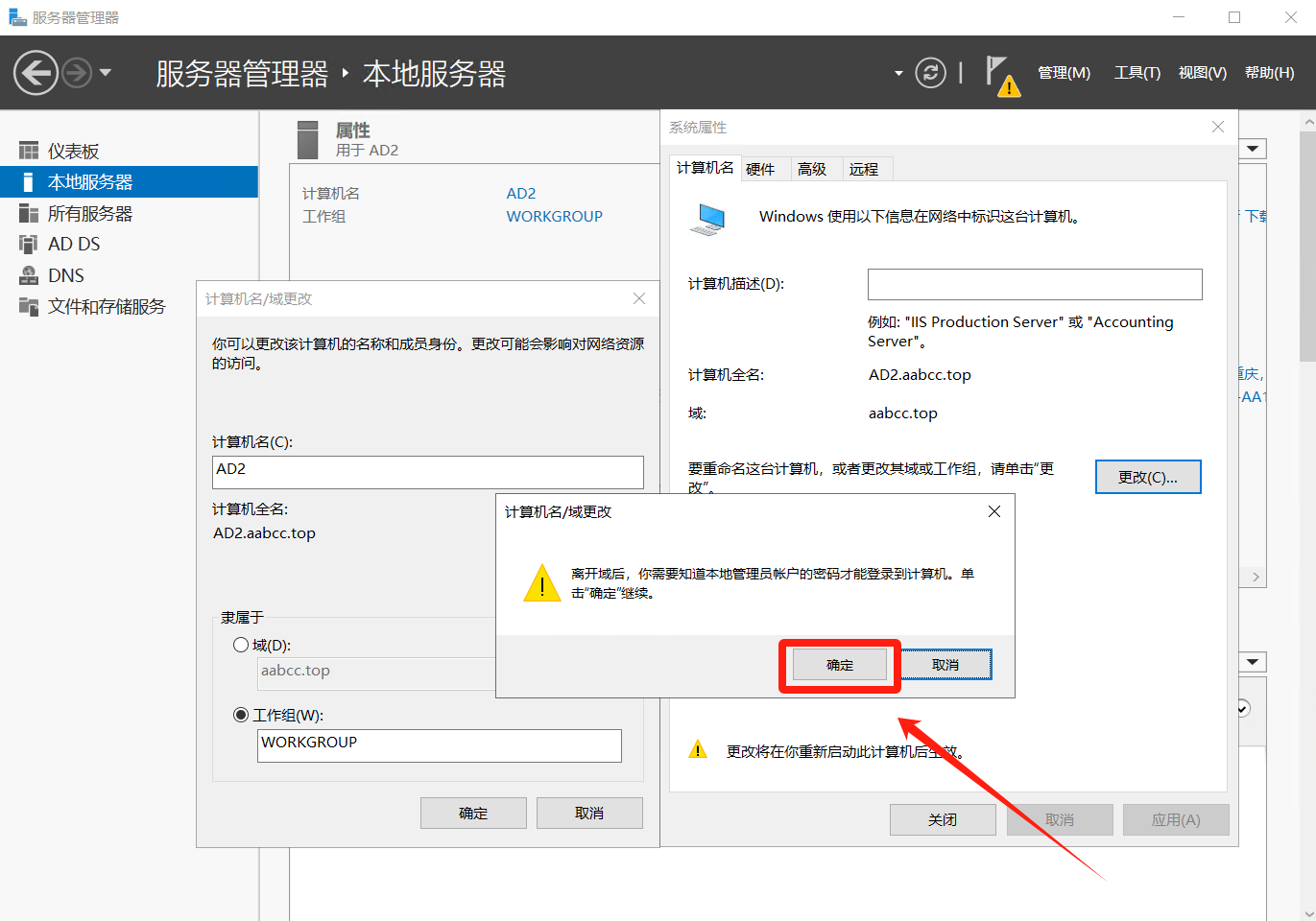Image resolution: width=1316 pixels, height=921 pixels.
Task: Open the 管理(M) menu
Action: click(x=1064, y=73)
